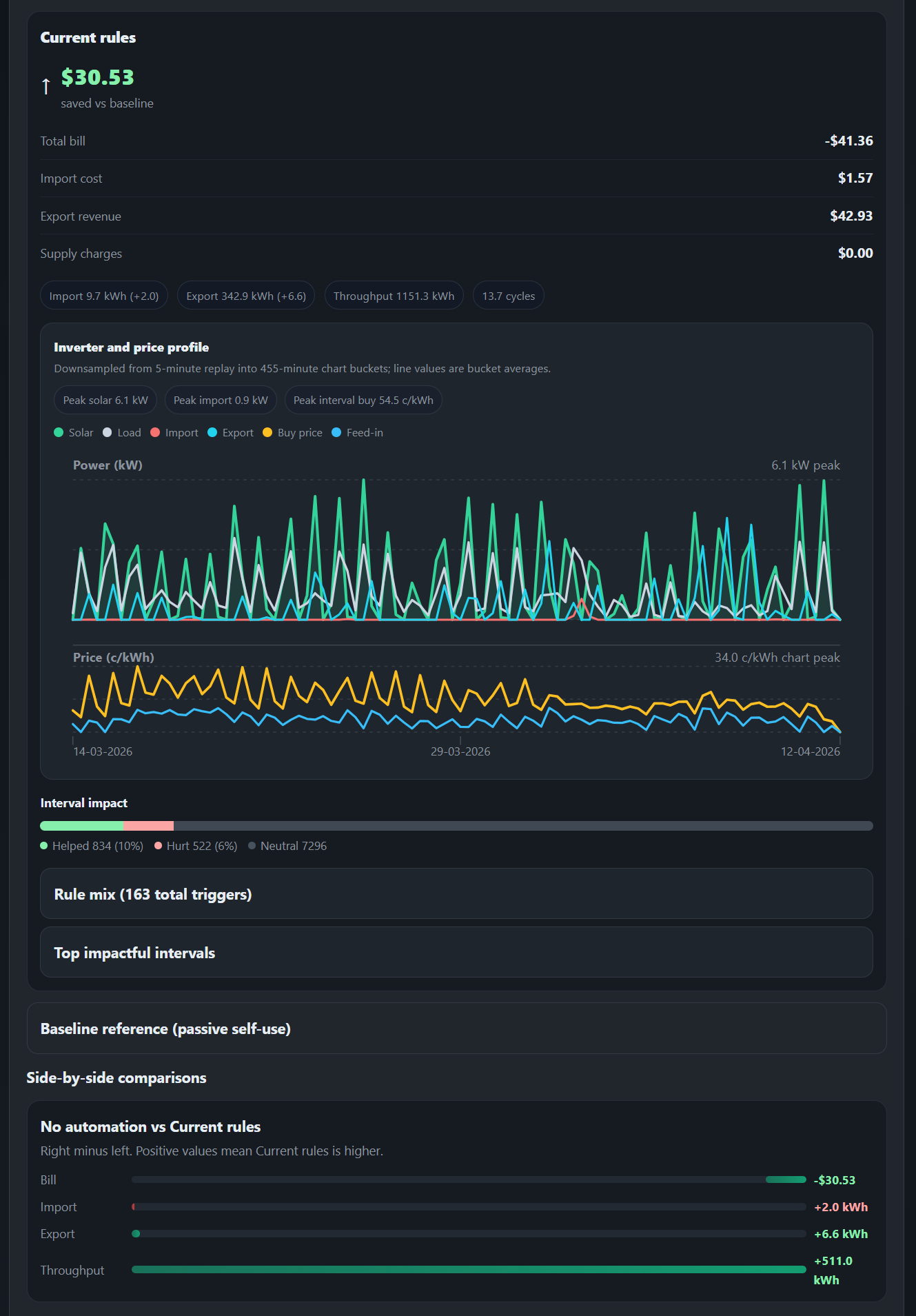The height and width of the screenshot is (1316, 916).
Task: Toggle the Import legend series
Action: tap(174, 432)
